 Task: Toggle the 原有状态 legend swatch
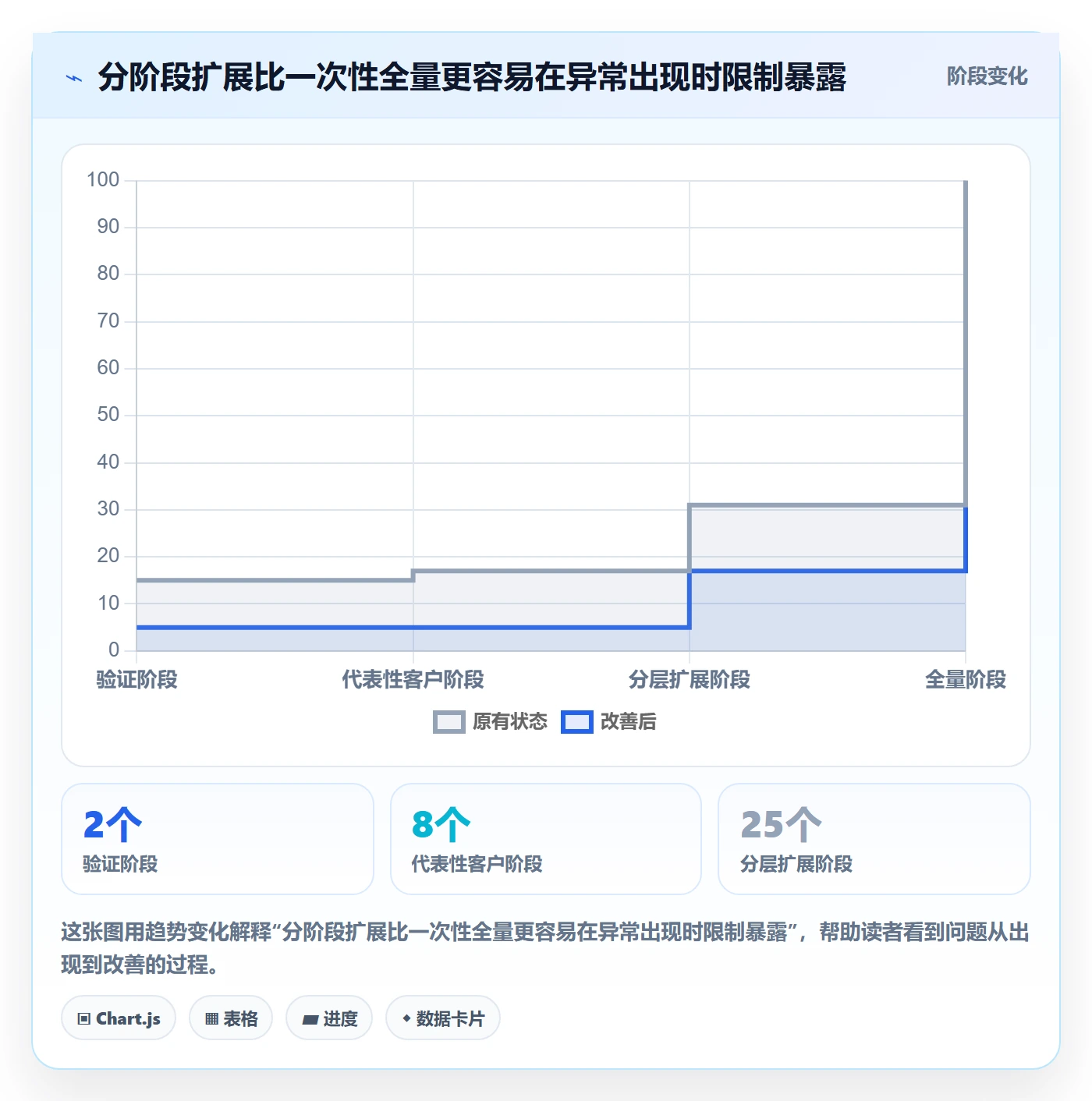[x=448, y=722]
